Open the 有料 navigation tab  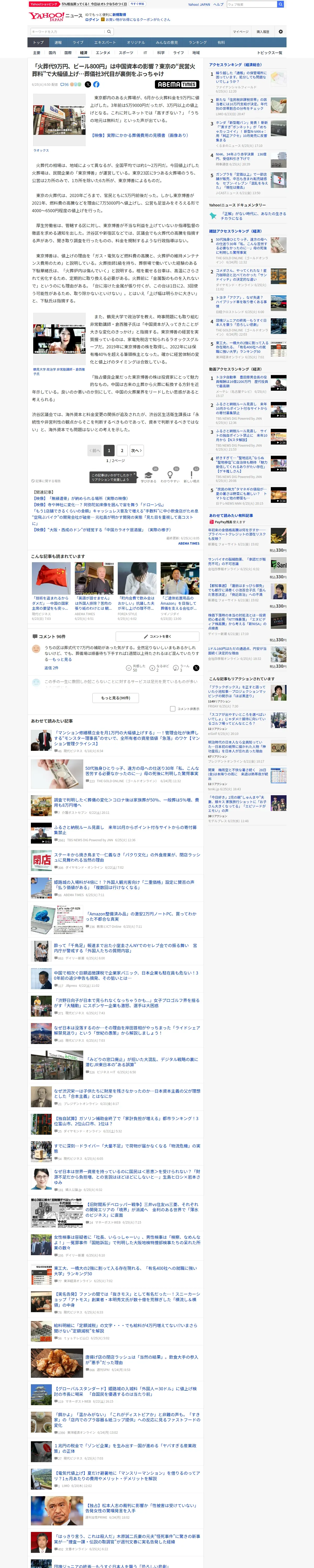[221, 43]
